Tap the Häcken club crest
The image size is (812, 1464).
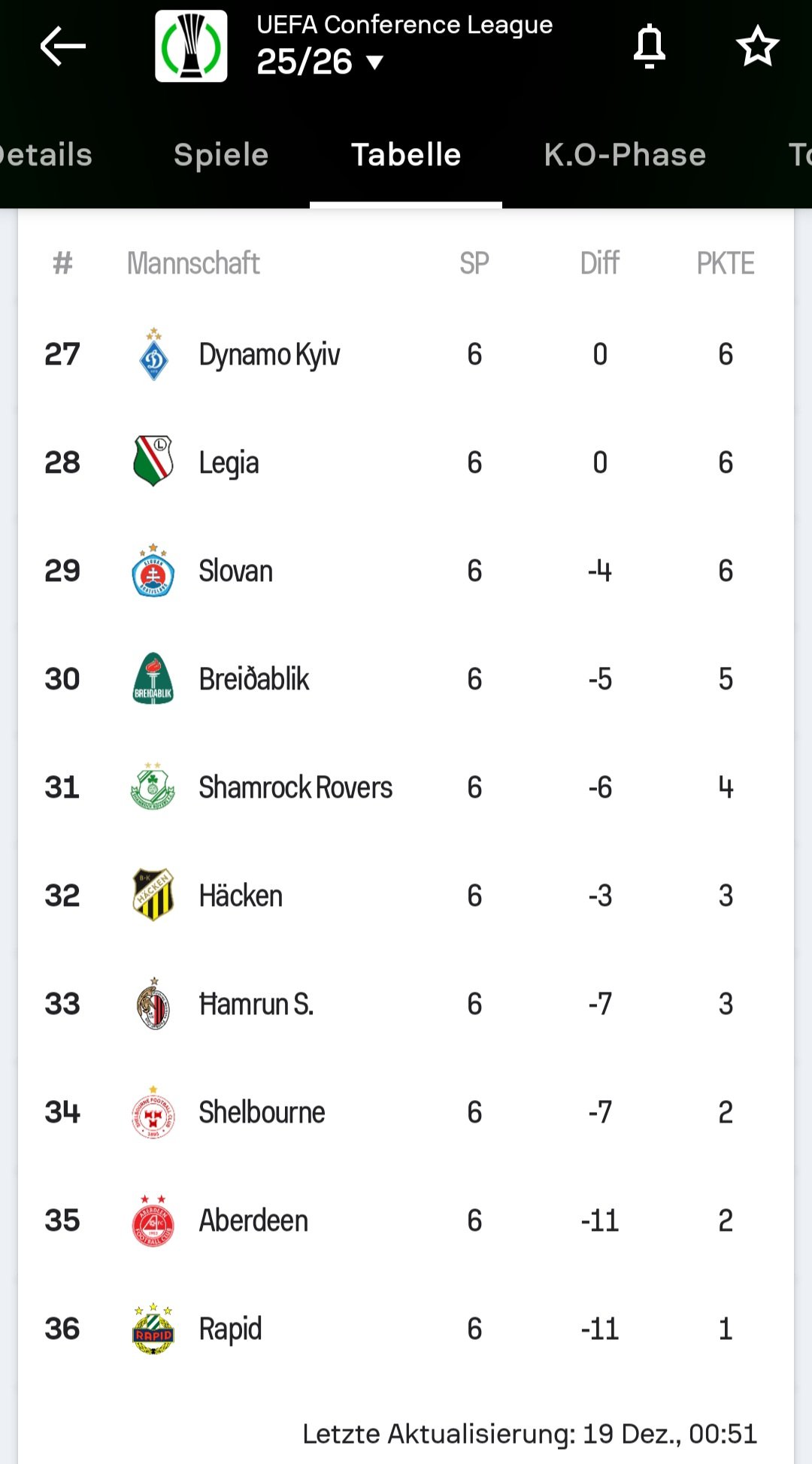[x=153, y=896]
